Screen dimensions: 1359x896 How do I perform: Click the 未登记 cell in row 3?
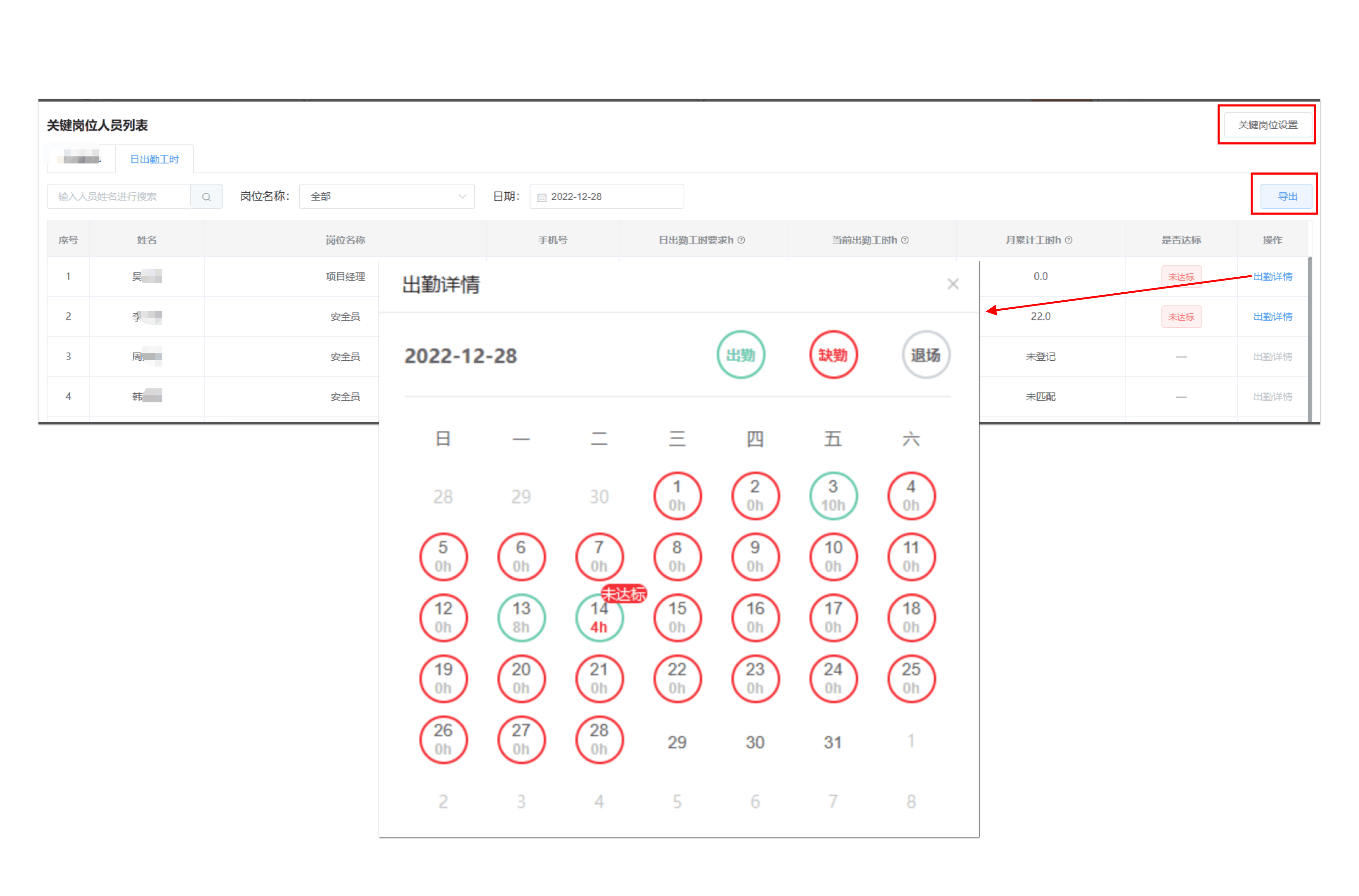point(1040,356)
